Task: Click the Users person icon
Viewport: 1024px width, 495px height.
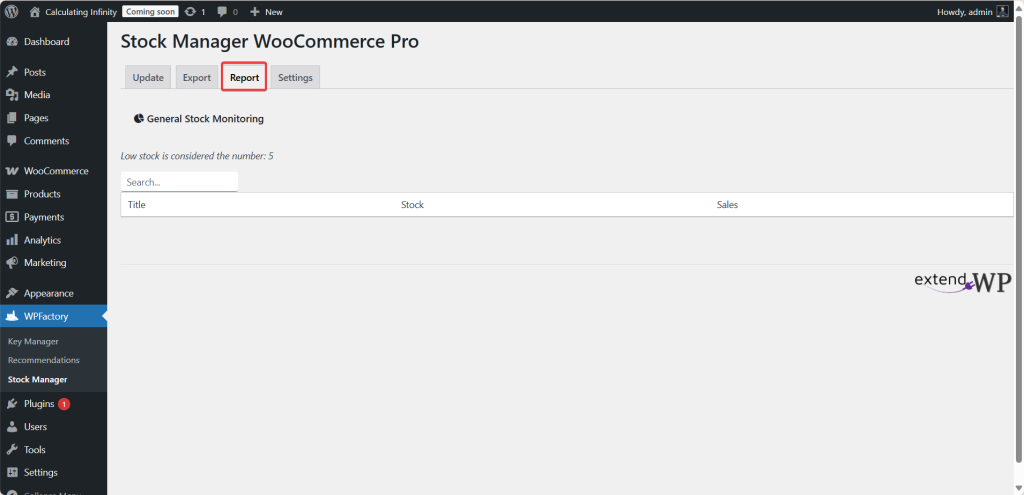Action: [x=12, y=426]
